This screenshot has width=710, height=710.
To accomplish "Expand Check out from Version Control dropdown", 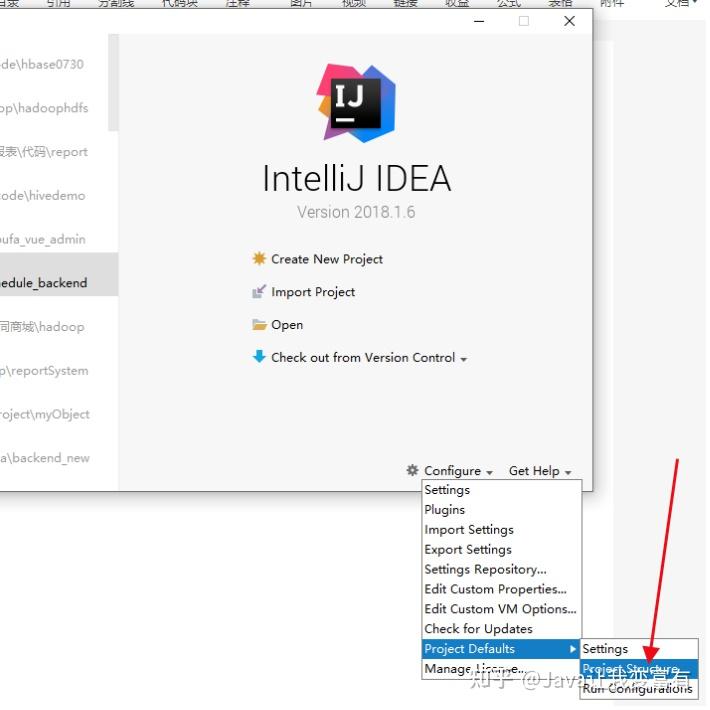I will point(369,358).
